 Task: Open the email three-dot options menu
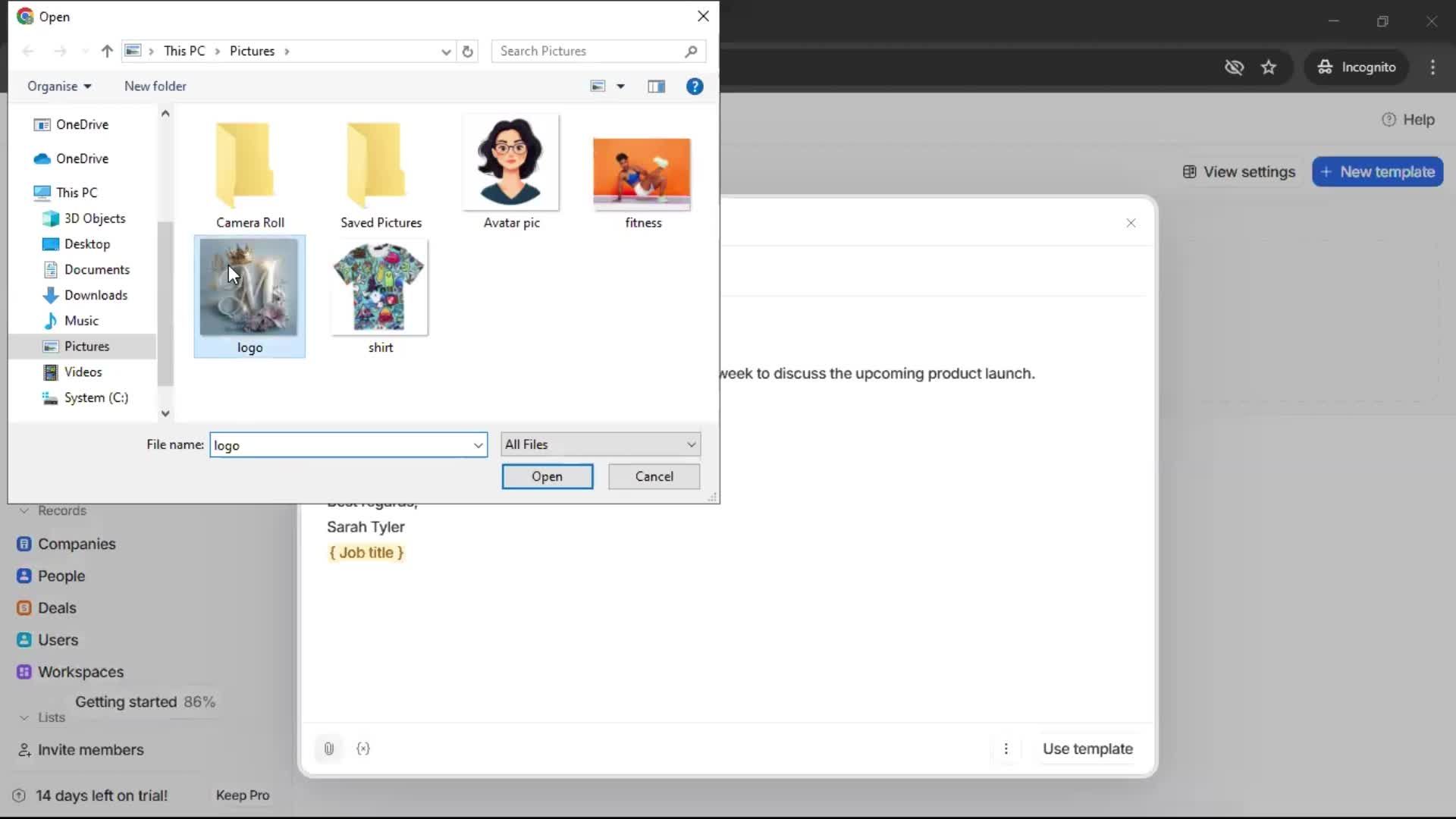click(x=1006, y=748)
